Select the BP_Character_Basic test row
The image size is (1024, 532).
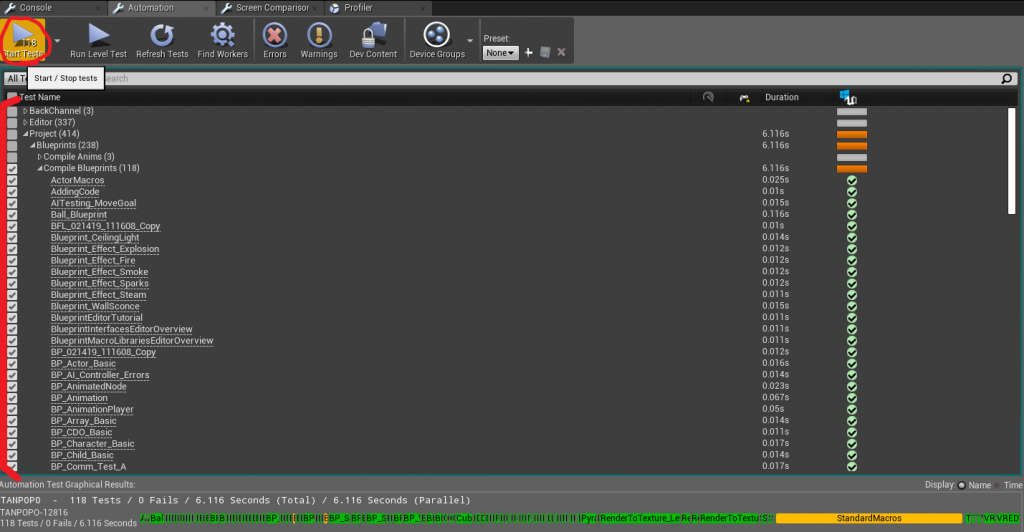coord(92,444)
